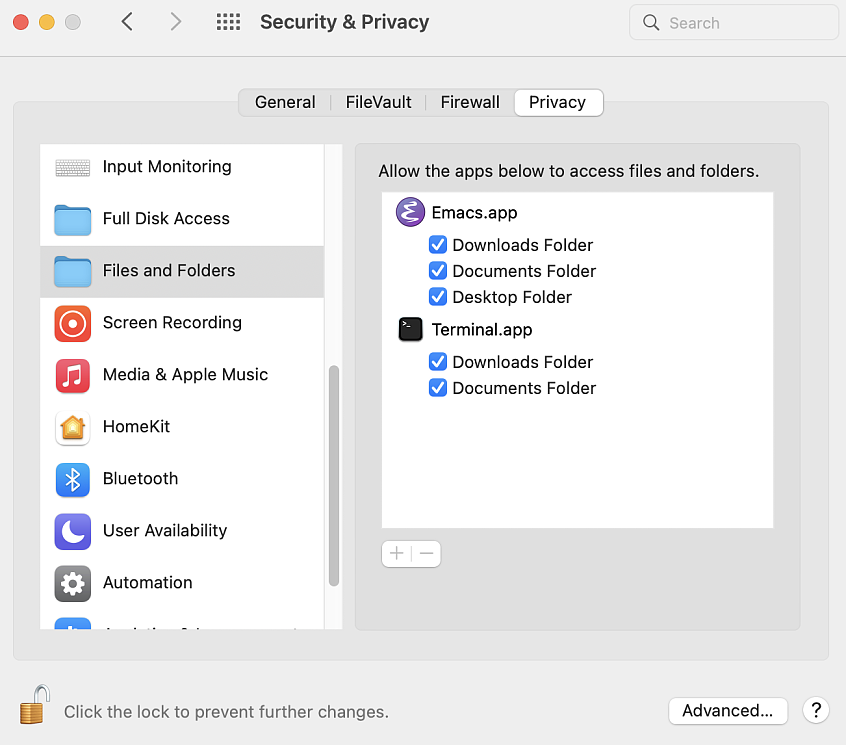Uncheck Emacs Desktop Folder access

[438, 296]
